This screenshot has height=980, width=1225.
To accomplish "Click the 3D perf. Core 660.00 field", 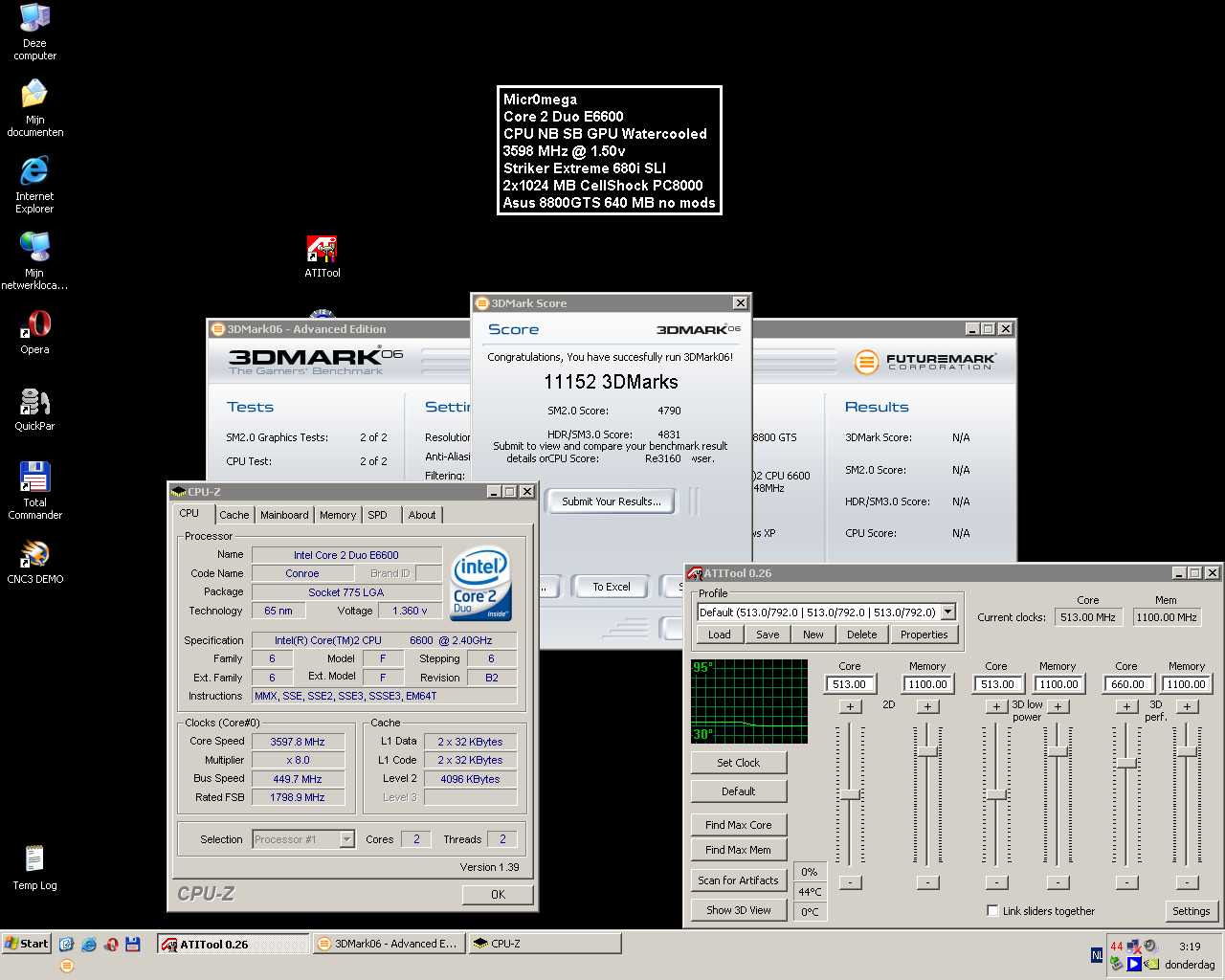I will tap(1127, 684).
